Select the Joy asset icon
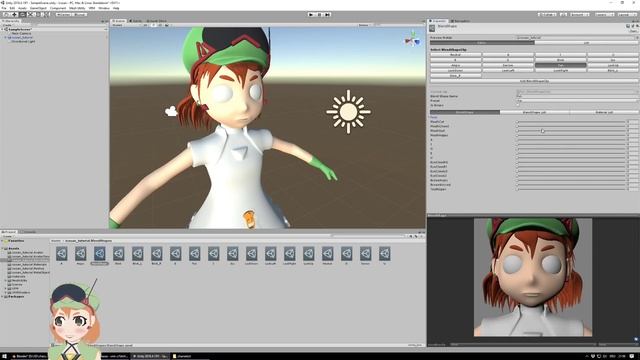The image size is (640, 360). (232, 256)
